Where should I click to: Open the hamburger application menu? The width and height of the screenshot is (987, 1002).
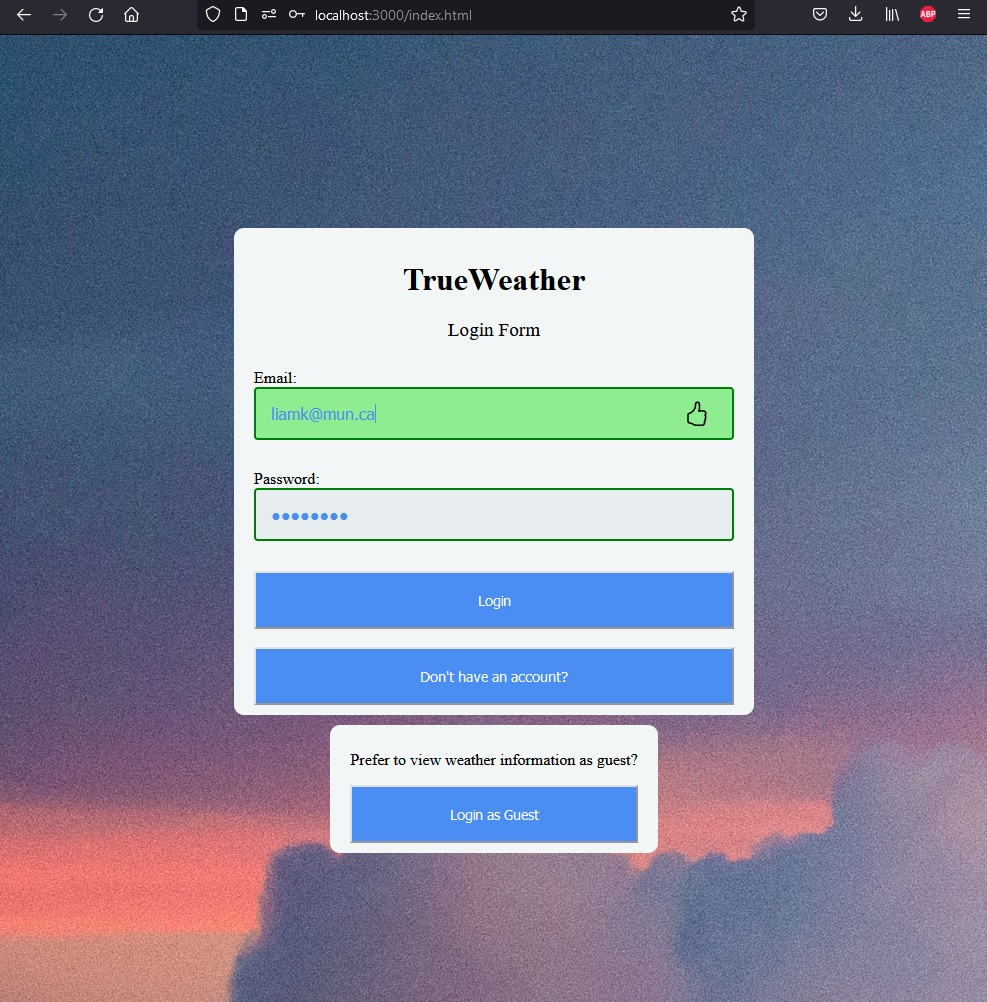click(x=963, y=14)
